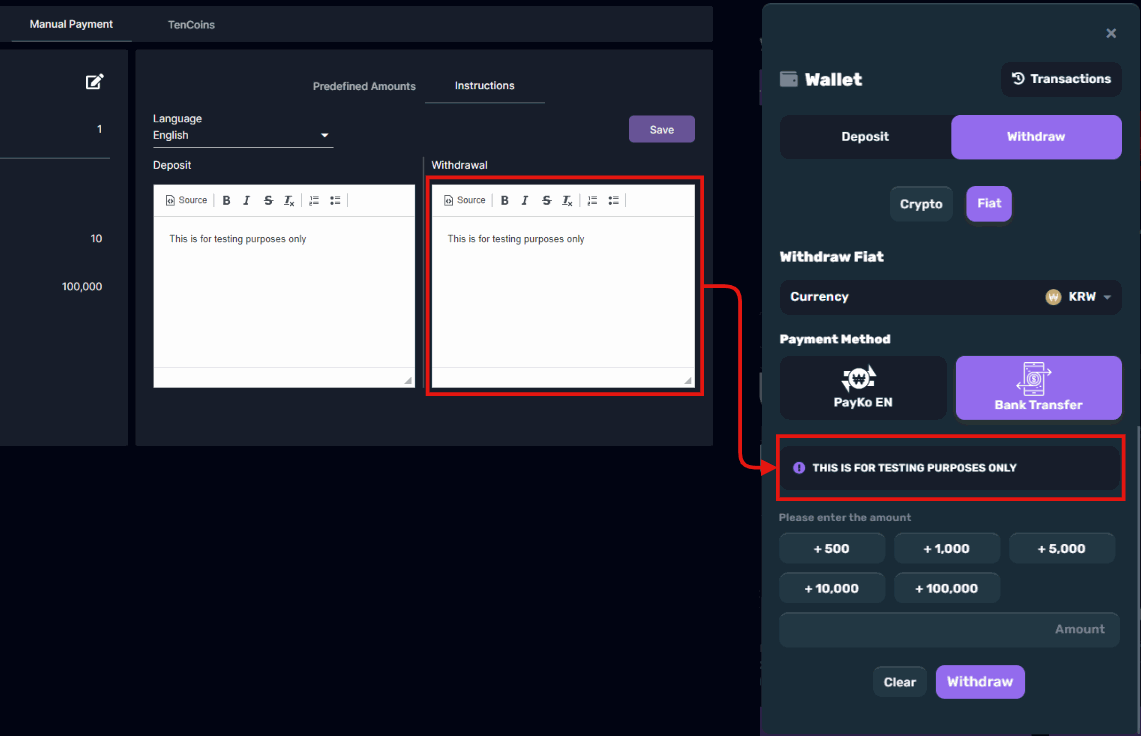1141x736 pixels.
Task: Insert bulleted list in Deposit editor
Action: (x=335, y=200)
